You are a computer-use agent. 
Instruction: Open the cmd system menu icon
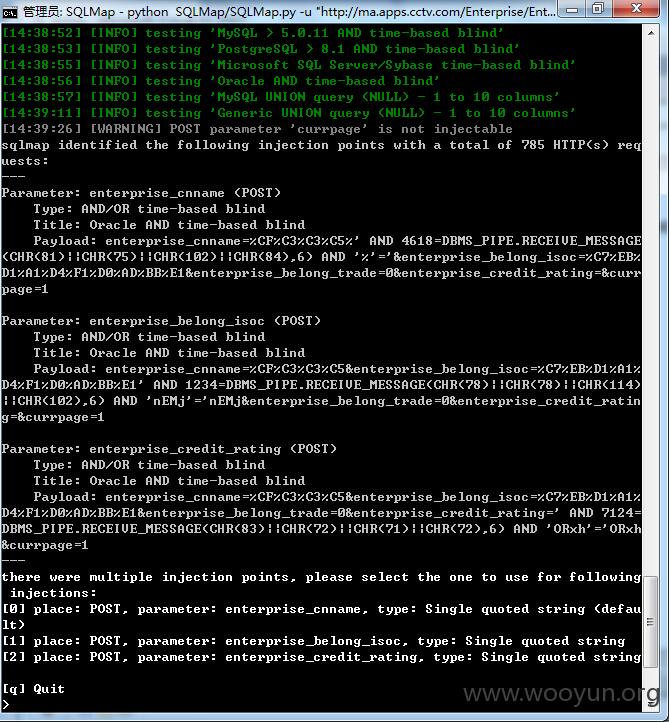point(9,12)
